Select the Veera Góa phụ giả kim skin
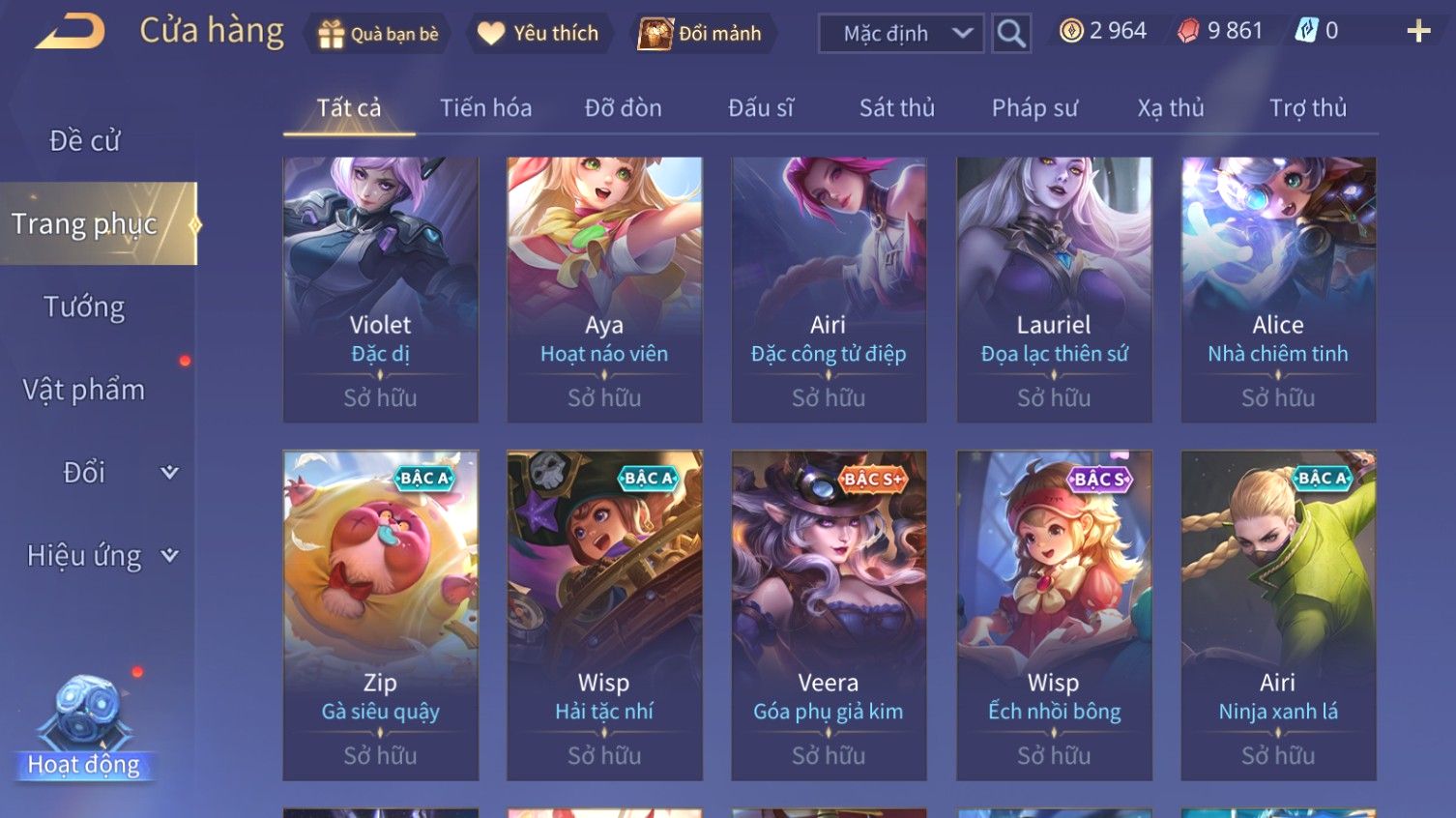This screenshot has height=818, width=1456. tap(829, 615)
